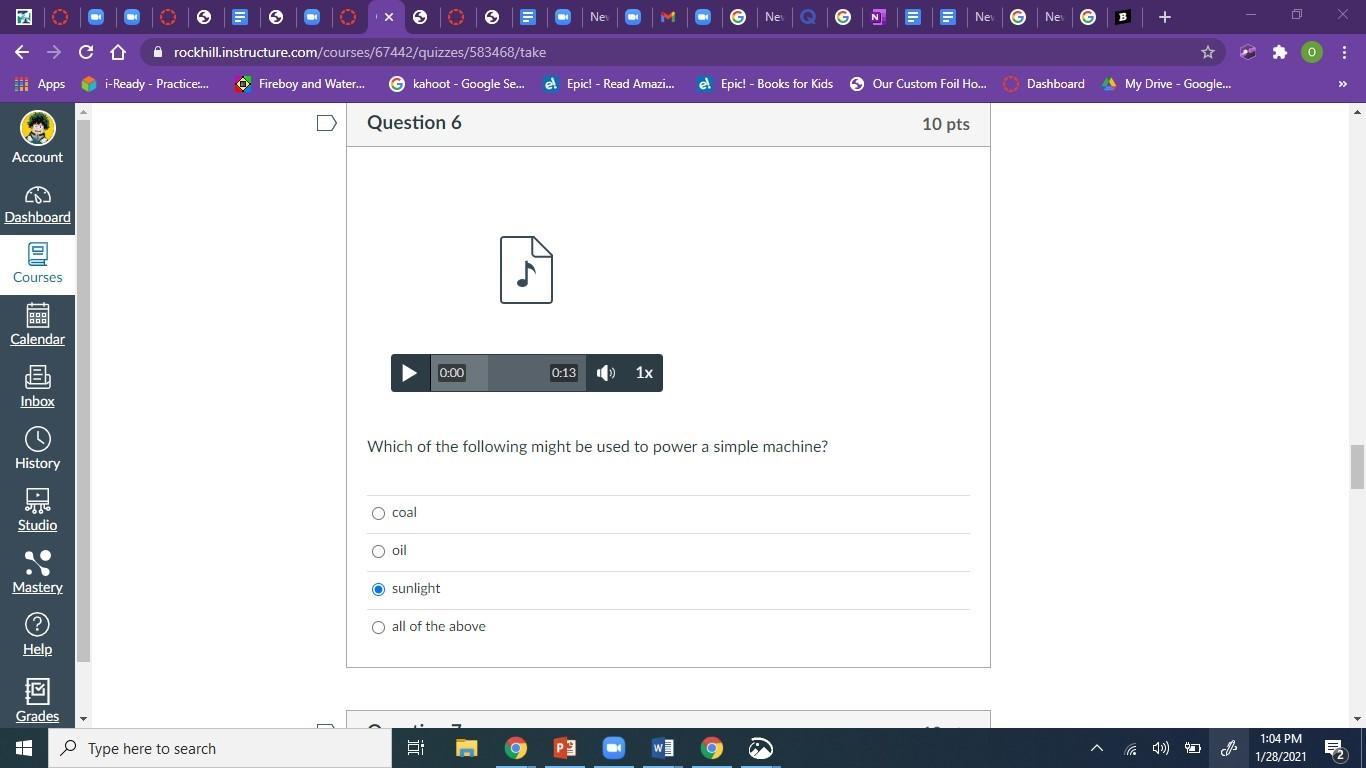1366x768 pixels.
Task: Open the Dashboard bookmark in bookmarks bar
Action: click(x=1044, y=84)
